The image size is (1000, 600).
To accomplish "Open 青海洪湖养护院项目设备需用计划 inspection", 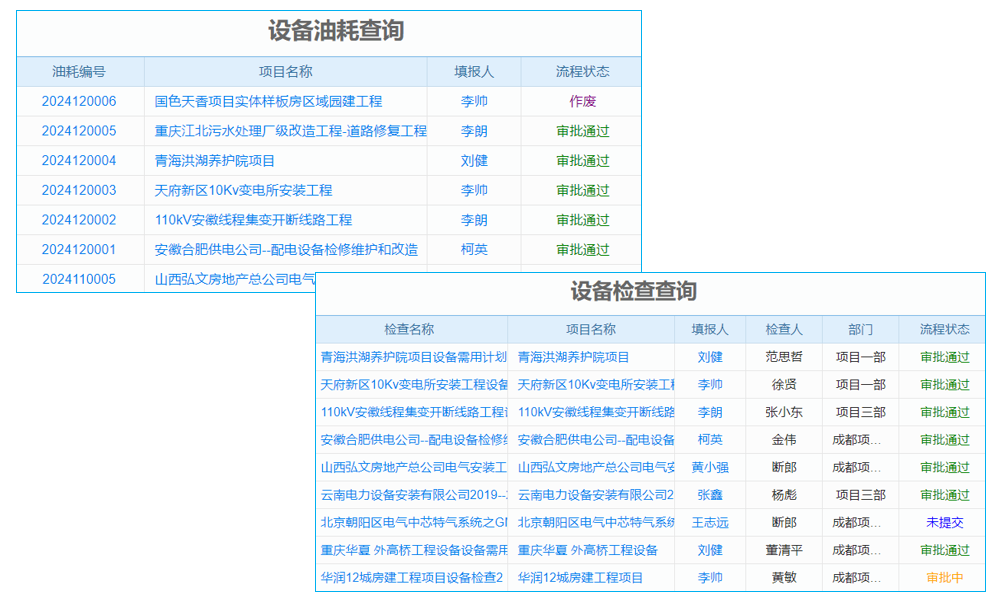I will (415, 356).
